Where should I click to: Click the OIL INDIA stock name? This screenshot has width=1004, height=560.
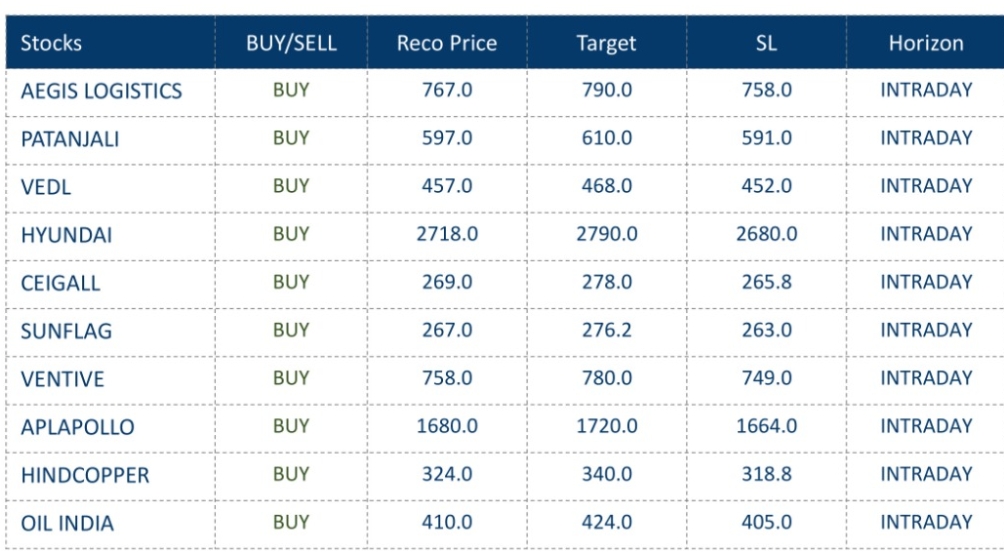point(66,523)
